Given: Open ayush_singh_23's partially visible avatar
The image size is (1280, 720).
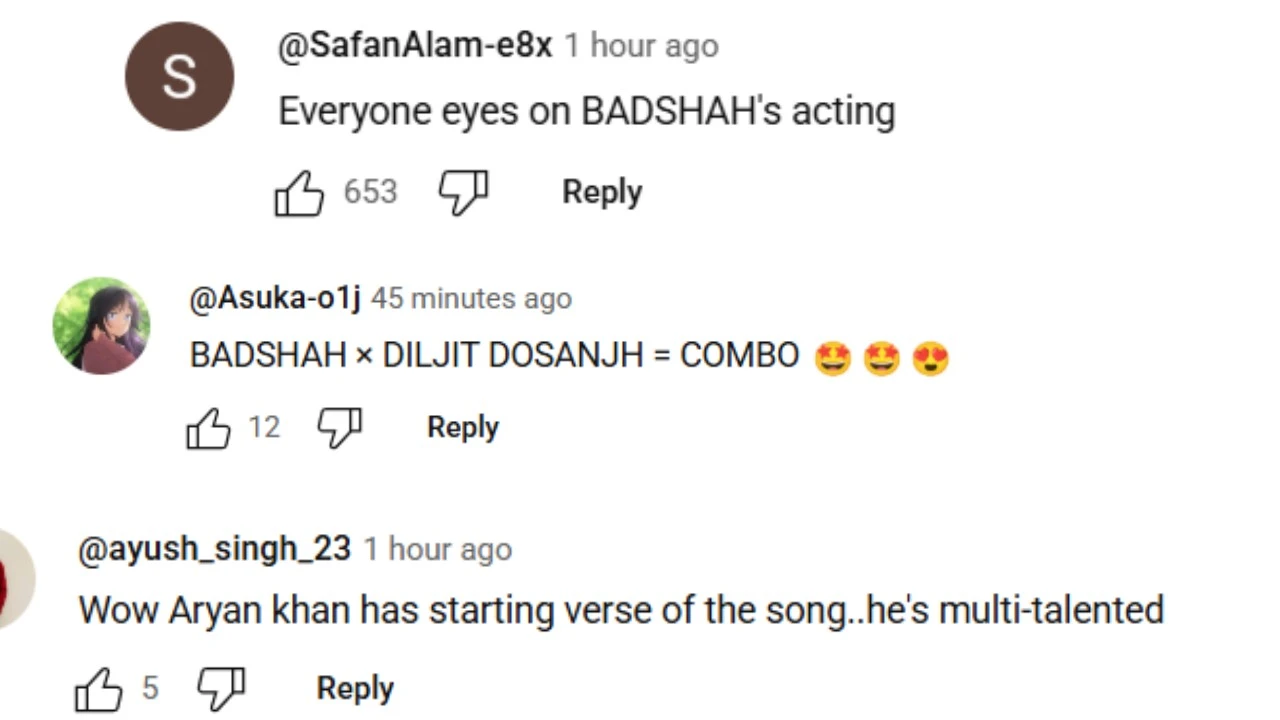Looking at the screenshot, I should [15, 579].
